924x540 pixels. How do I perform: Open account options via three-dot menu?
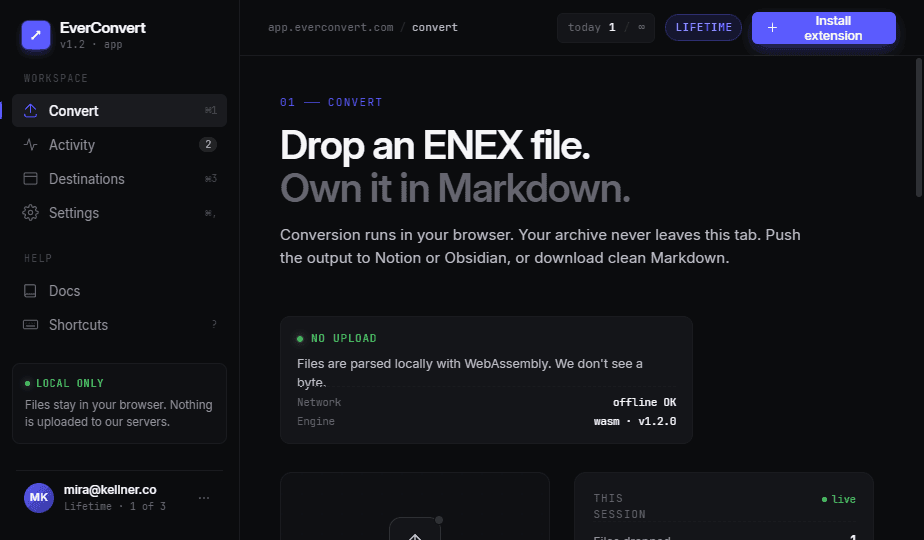204,498
